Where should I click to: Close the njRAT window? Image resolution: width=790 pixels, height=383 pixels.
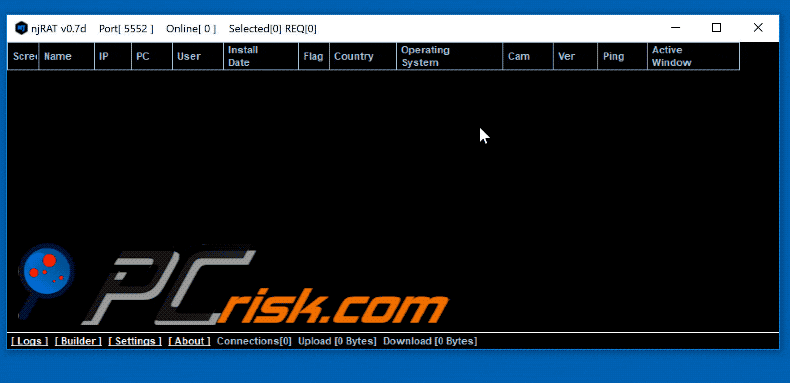tap(758, 28)
